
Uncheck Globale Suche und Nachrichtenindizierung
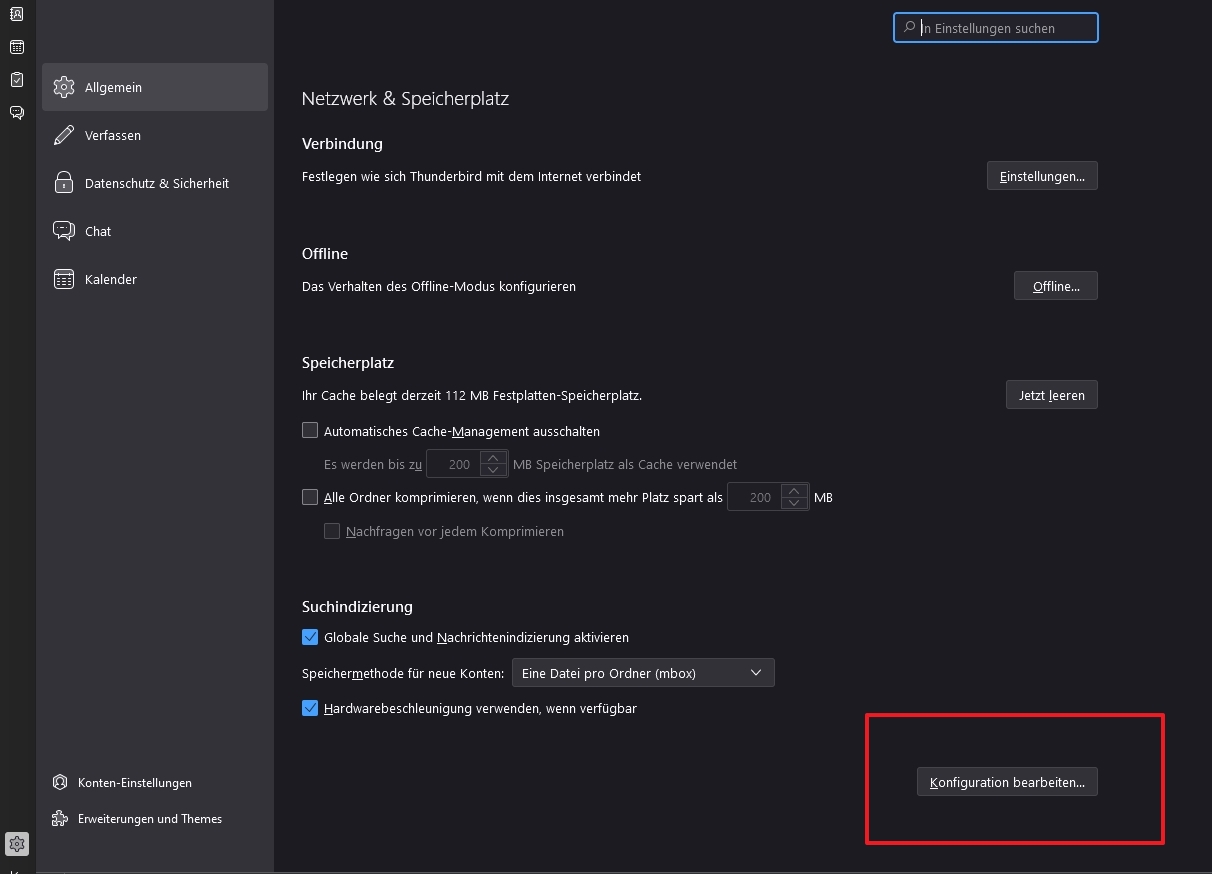[310, 637]
